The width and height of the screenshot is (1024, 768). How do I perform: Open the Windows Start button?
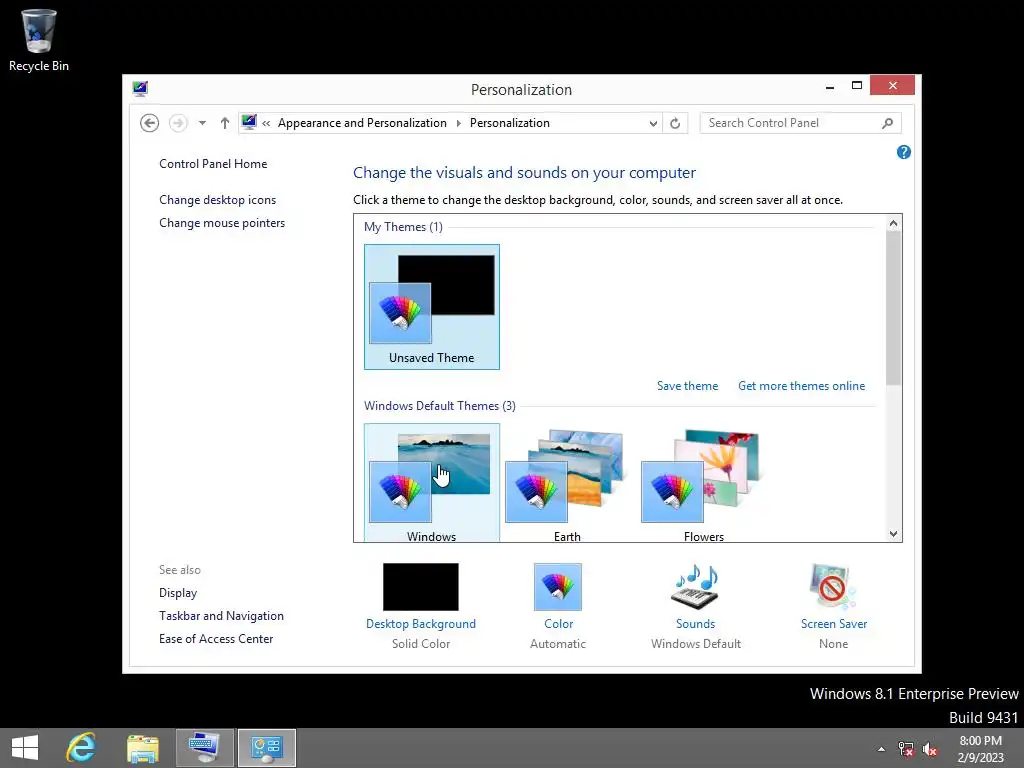(25, 748)
